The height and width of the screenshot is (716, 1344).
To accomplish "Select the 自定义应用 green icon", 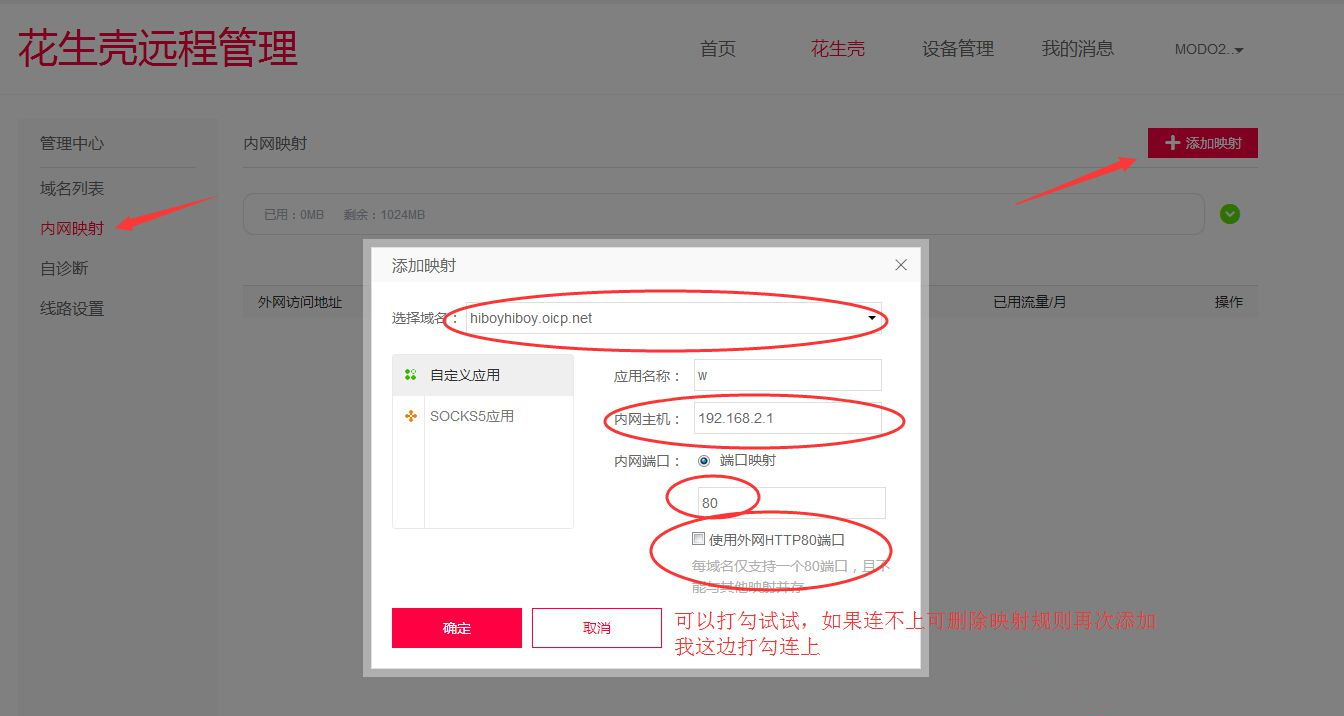I will (x=410, y=375).
